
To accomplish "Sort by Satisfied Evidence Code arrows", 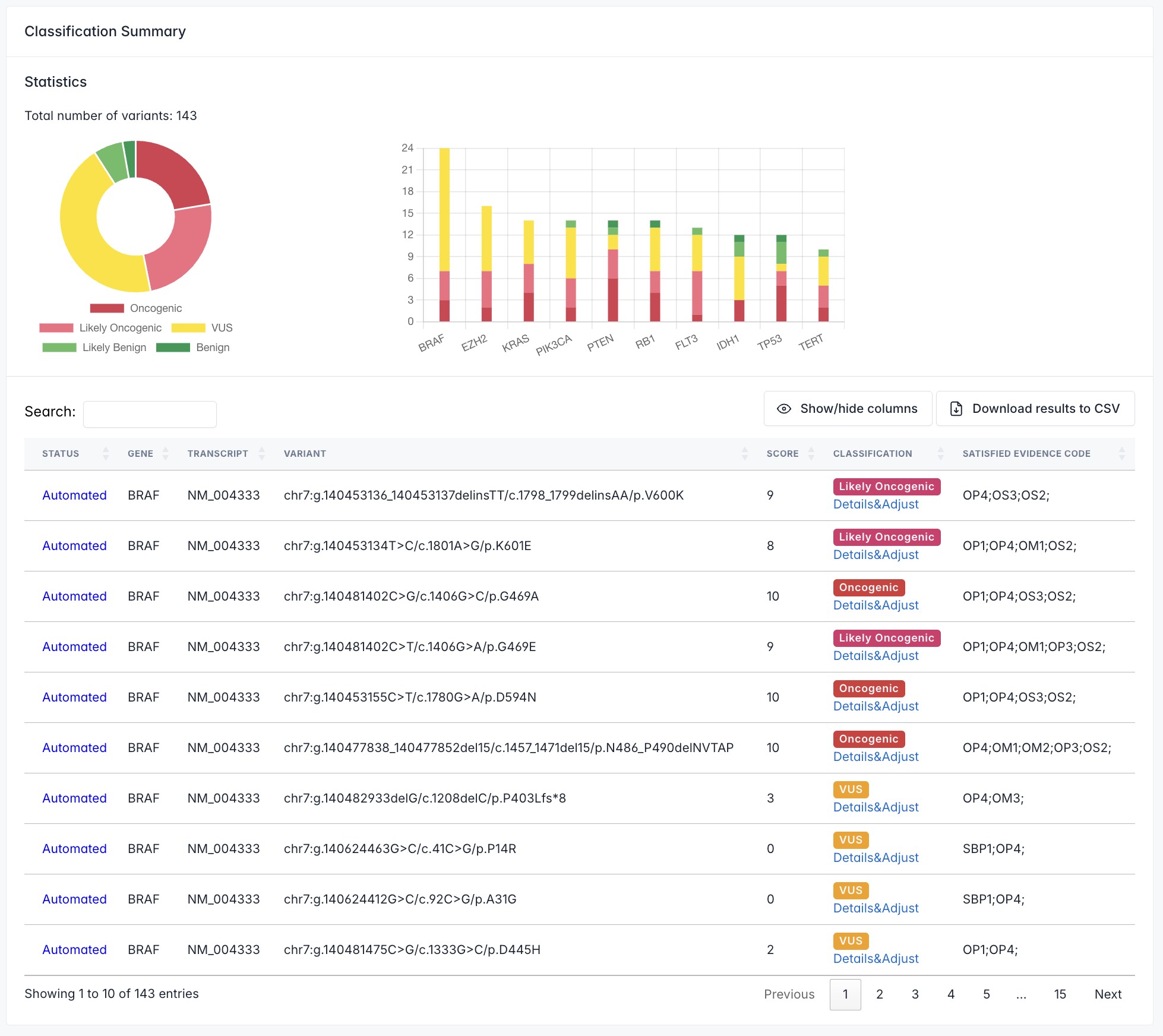I will pyautogui.click(x=1121, y=454).
